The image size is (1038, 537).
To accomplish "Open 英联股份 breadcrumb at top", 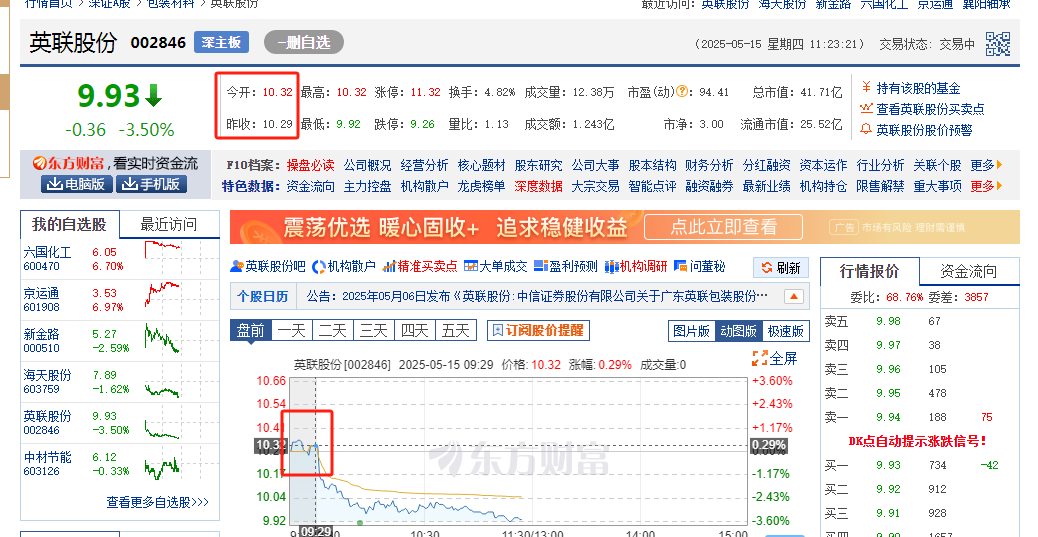I will tap(234, 4).
